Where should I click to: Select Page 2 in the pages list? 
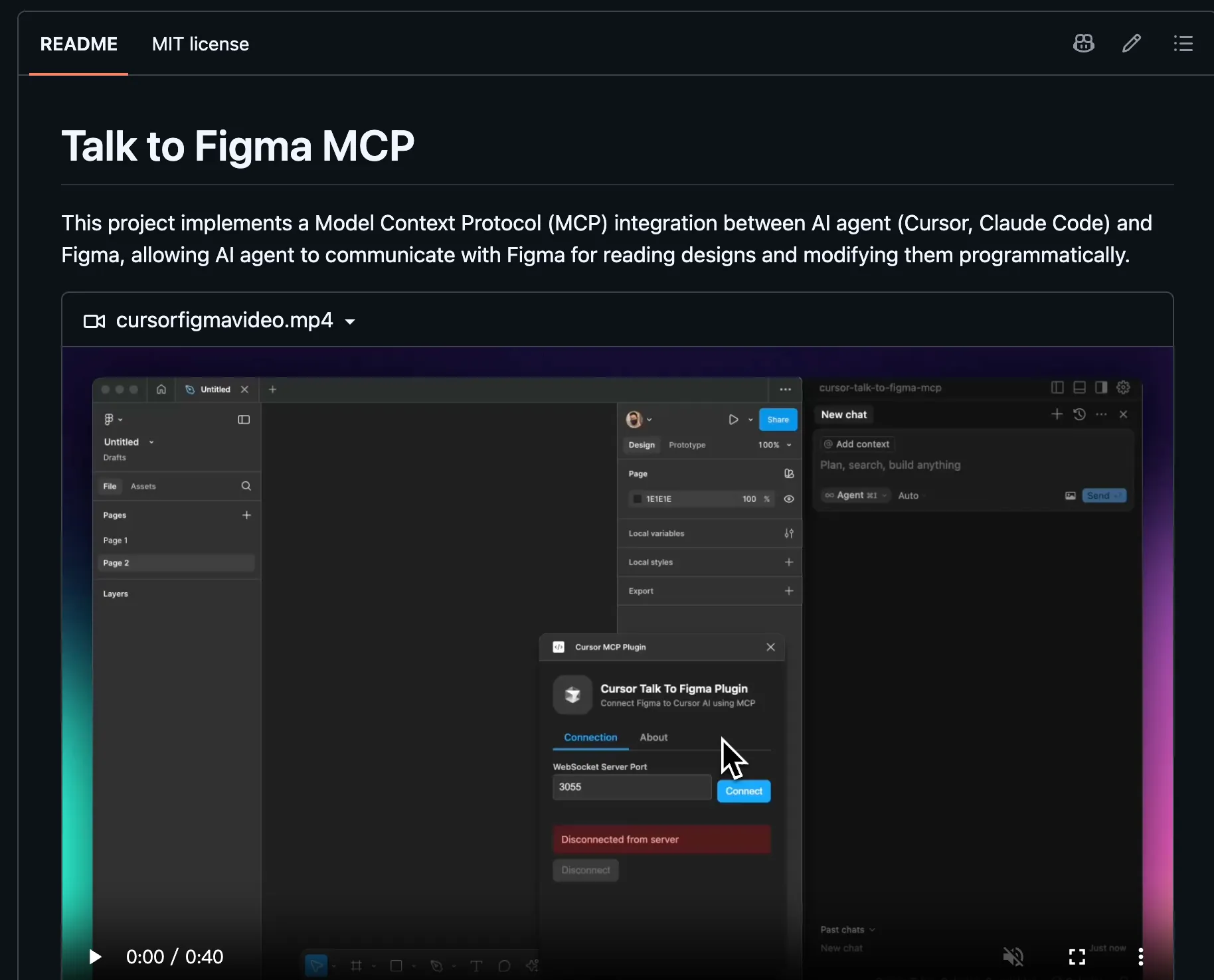pos(176,563)
